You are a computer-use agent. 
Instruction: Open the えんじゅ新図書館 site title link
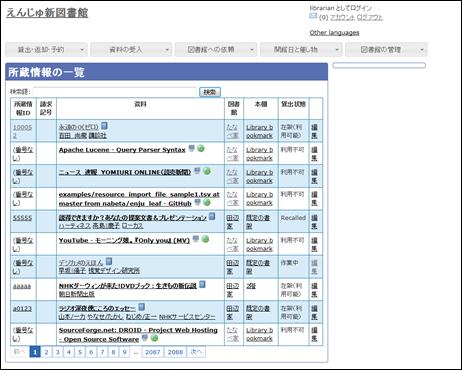coord(47,13)
